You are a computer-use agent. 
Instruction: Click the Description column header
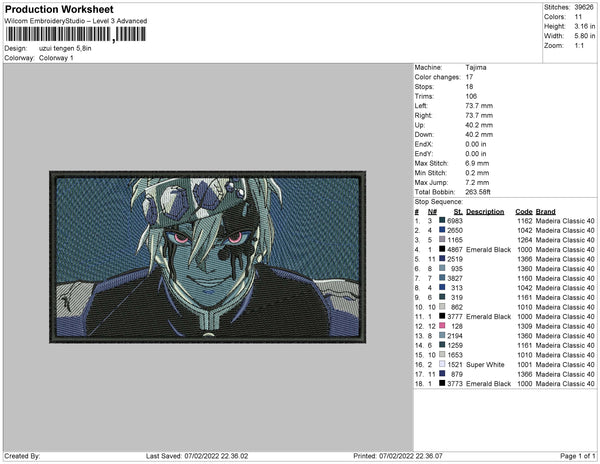pos(485,212)
